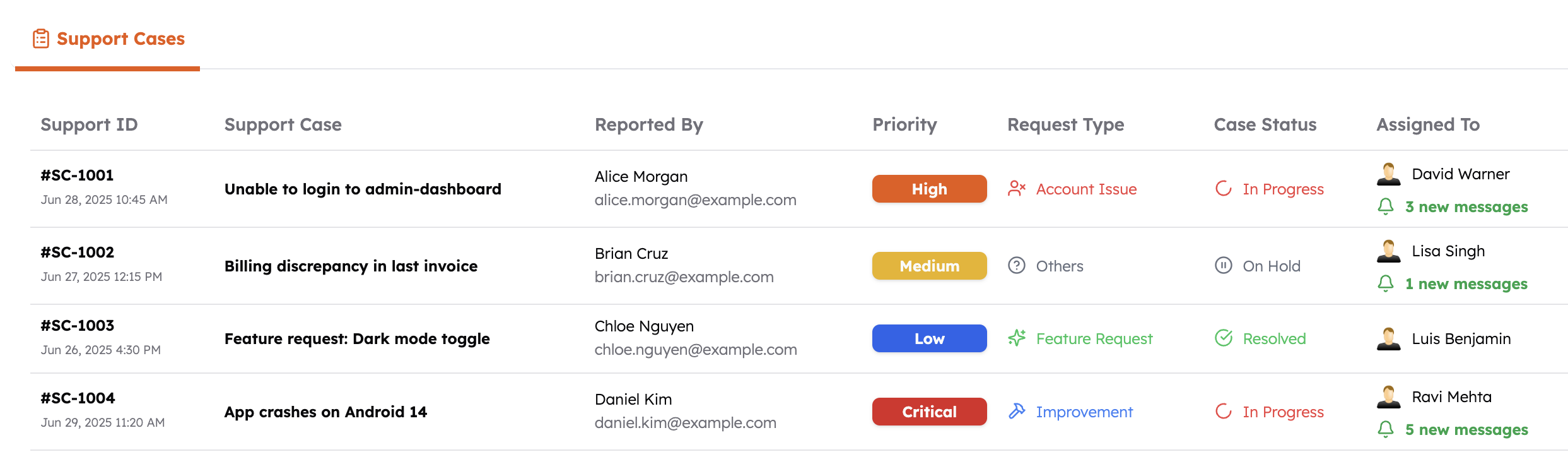Click the Critical priority badge
This screenshot has width=1568, height=452.
click(929, 412)
